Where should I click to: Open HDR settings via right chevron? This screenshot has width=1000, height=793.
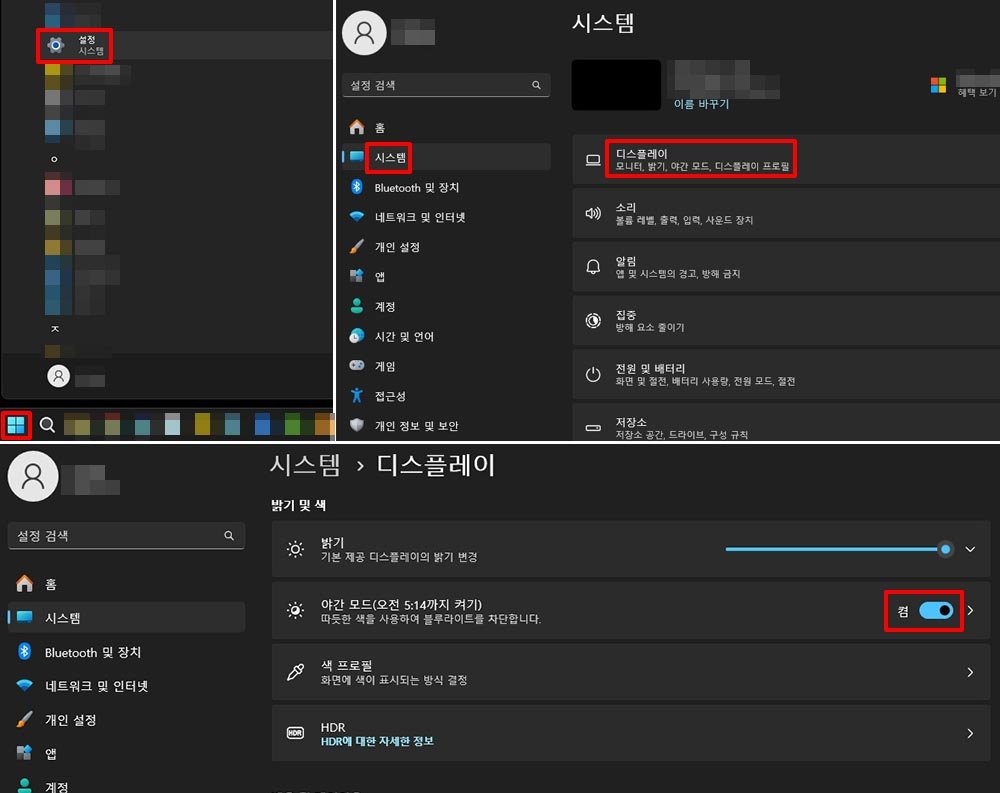click(970, 733)
